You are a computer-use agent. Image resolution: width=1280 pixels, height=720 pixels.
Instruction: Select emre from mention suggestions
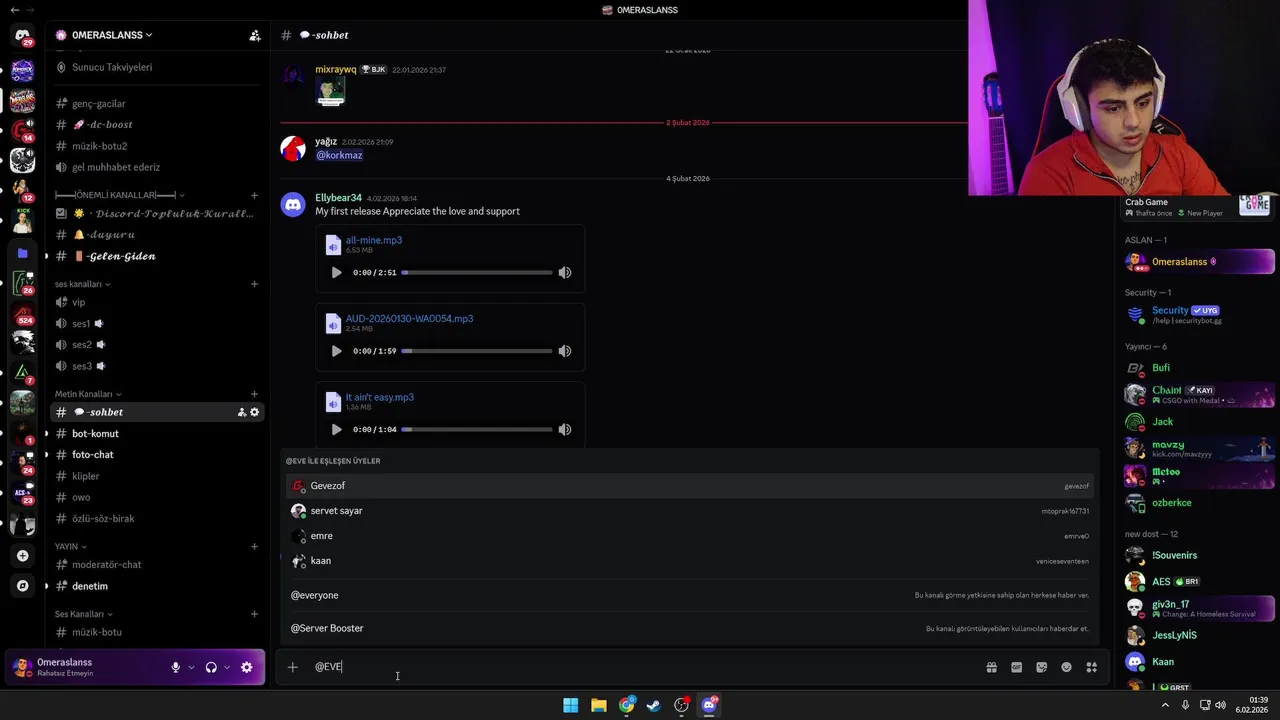[x=690, y=536]
